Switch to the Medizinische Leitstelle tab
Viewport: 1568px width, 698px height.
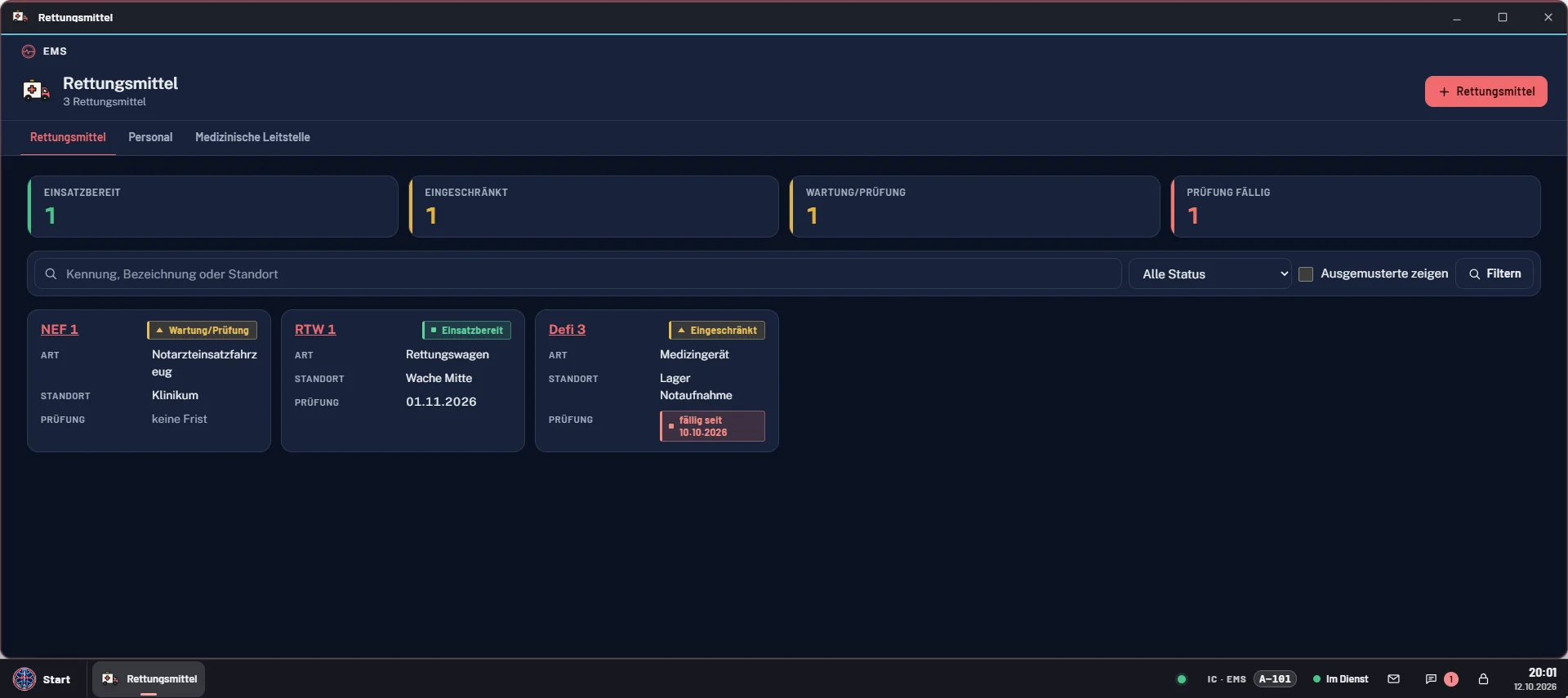pyautogui.click(x=252, y=137)
